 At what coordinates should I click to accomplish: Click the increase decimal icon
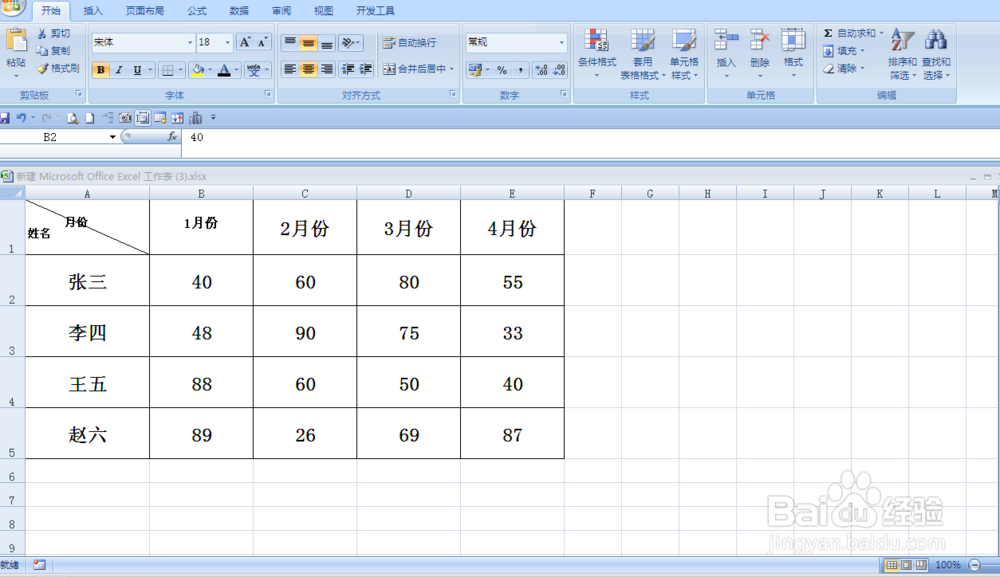click(541, 70)
